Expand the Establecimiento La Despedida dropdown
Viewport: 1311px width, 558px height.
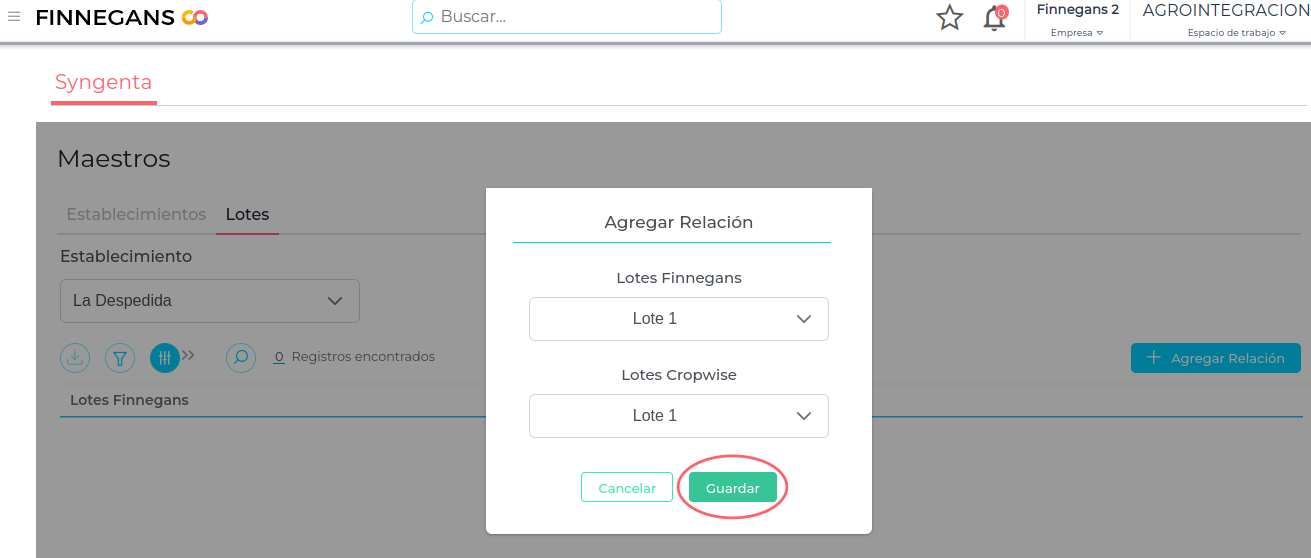point(210,301)
